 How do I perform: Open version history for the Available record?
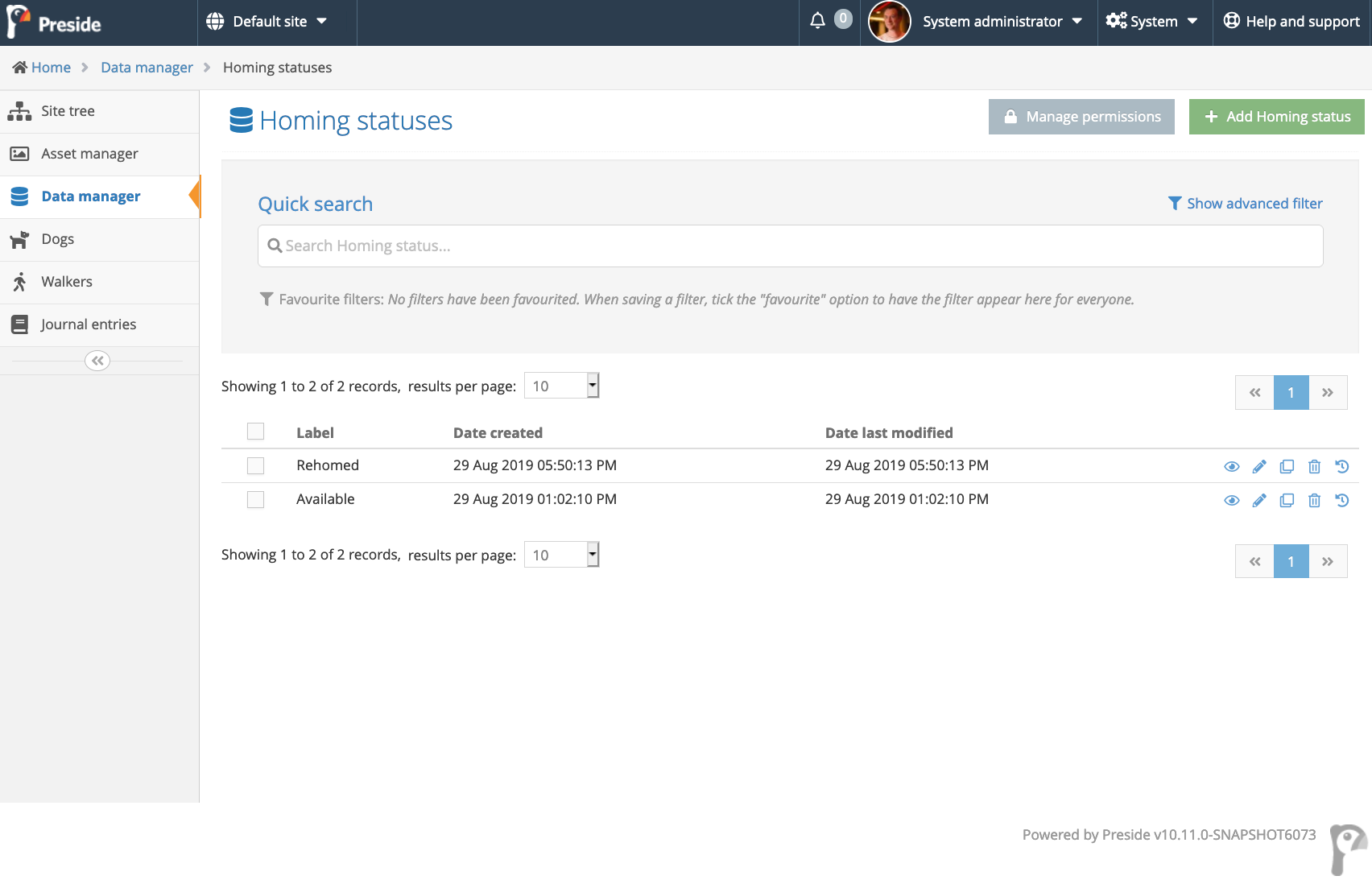coord(1341,501)
